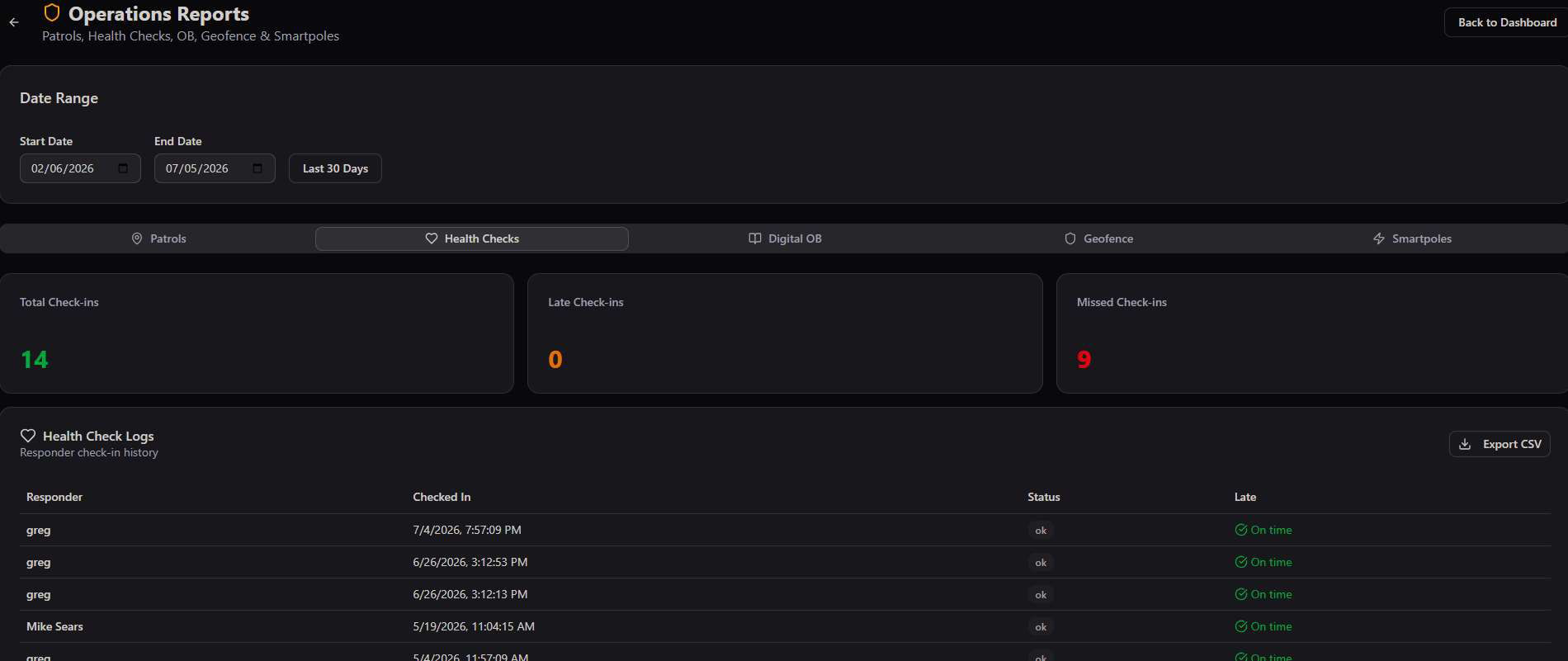Select the Mike Sears responder cell

(54, 626)
